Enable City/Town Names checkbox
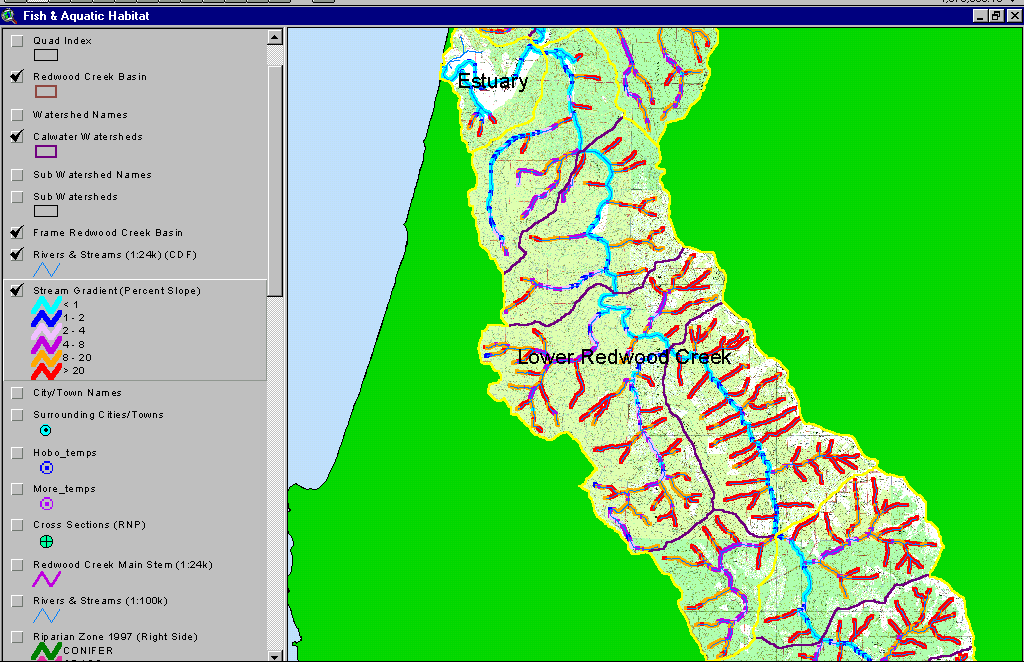 point(18,393)
